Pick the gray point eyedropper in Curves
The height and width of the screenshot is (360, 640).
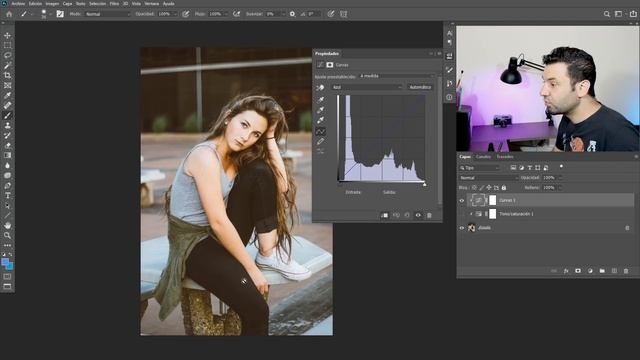coord(321,109)
